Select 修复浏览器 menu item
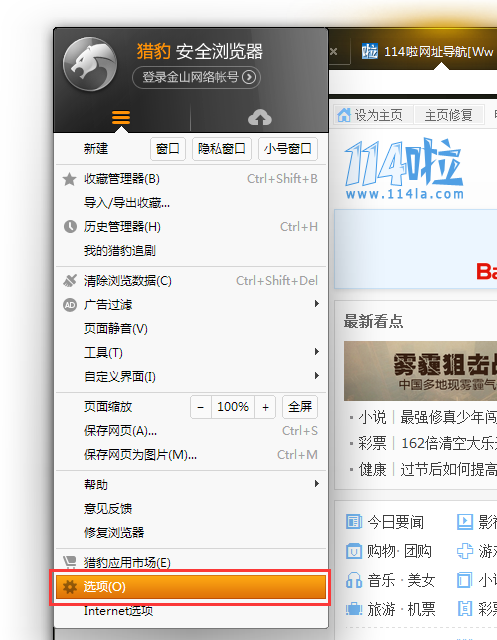 click(x=191, y=533)
